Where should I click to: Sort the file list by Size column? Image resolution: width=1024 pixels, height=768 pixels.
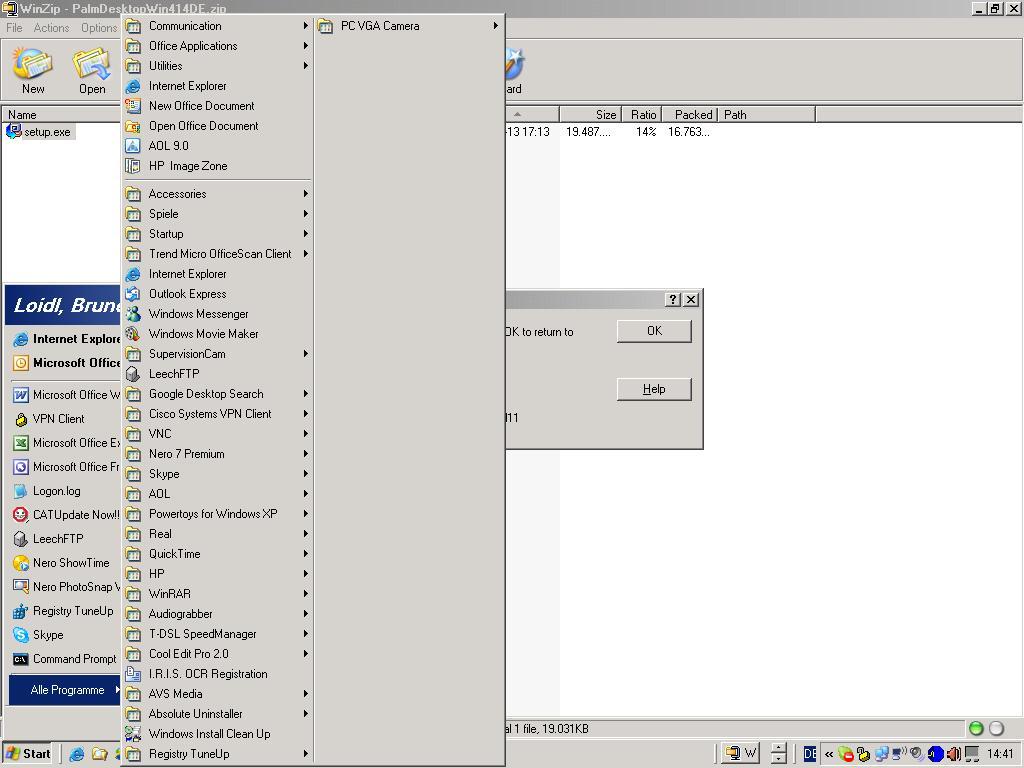pyautogui.click(x=591, y=115)
